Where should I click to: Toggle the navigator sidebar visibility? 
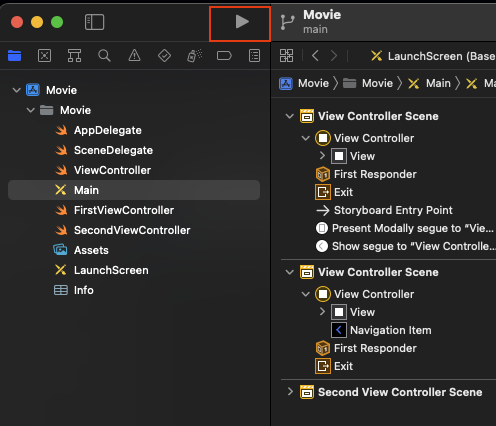point(94,22)
